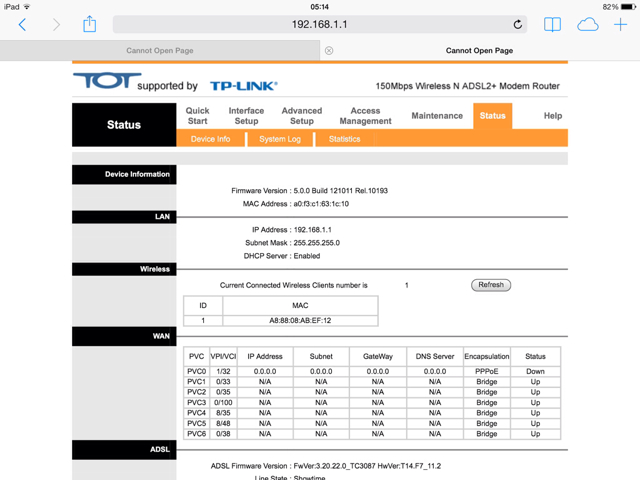640x480 pixels.
Task: Click the PPPoE encapsulation cell
Action: click(487, 371)
